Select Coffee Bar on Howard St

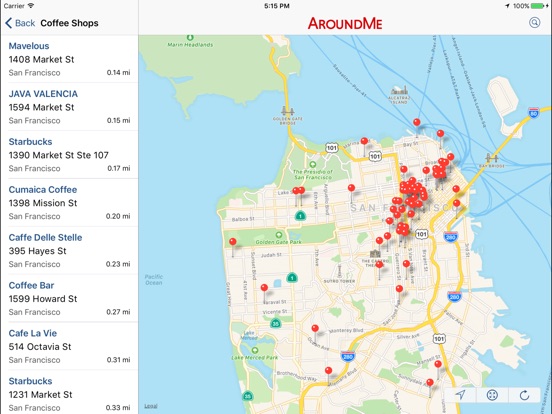69,298
